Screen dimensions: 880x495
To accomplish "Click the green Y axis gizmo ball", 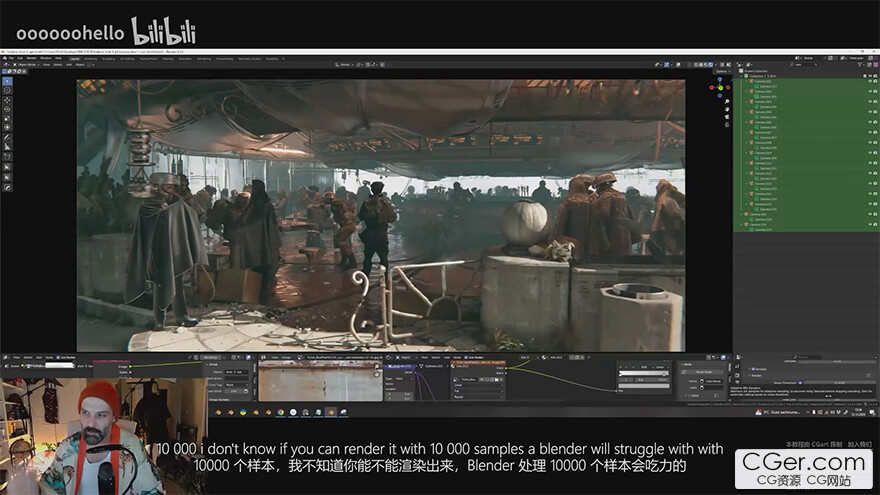I will 721,88.
